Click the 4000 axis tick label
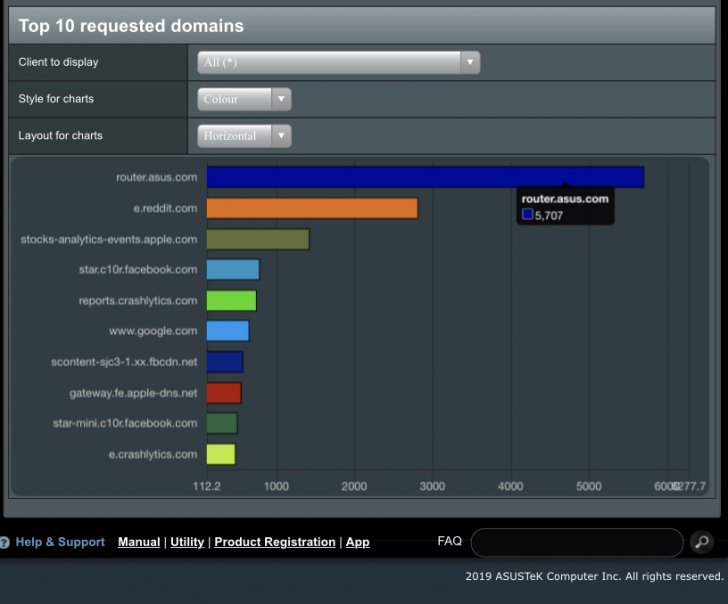 coord(511,486)
